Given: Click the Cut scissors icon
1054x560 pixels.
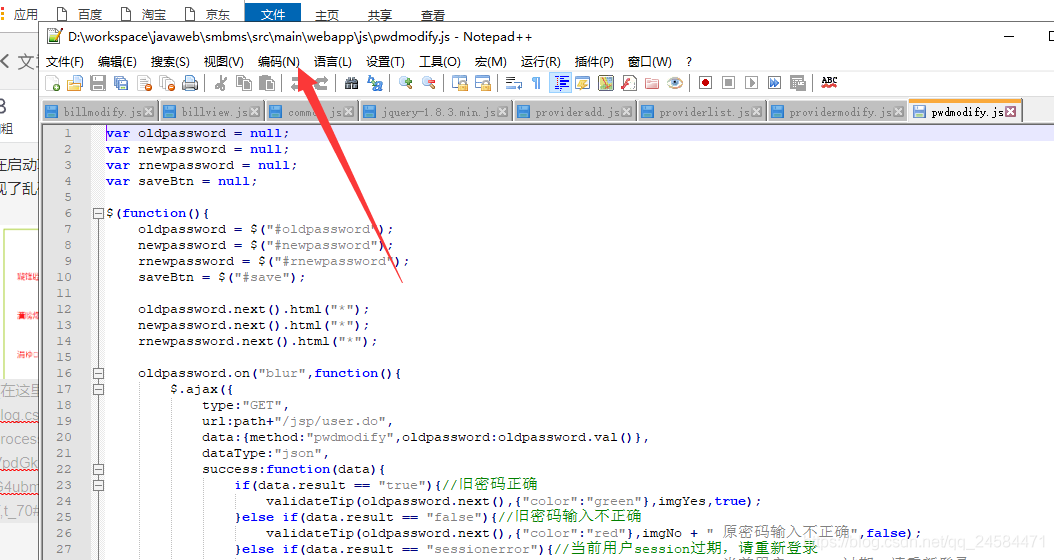Looking at the screenshot, I should (221, 83).
